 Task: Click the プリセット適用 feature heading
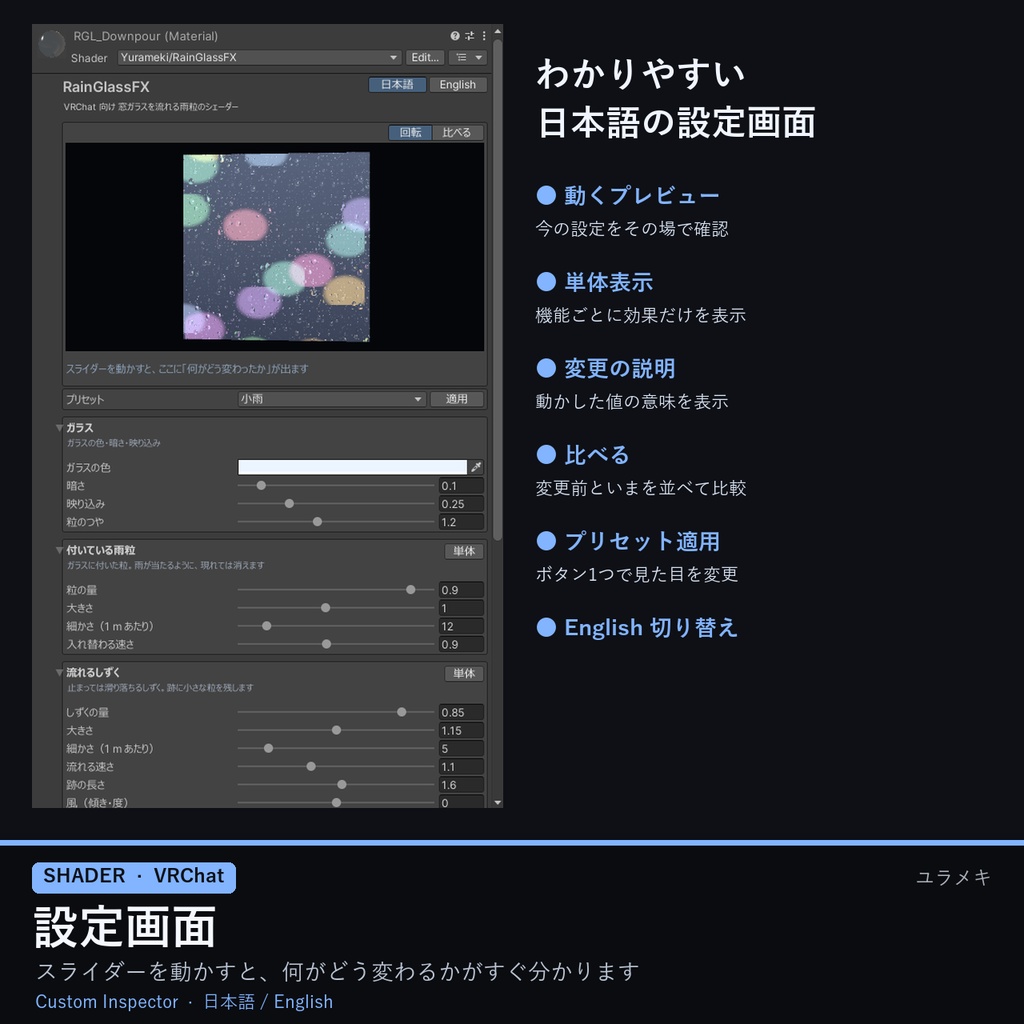coord(642,541)
